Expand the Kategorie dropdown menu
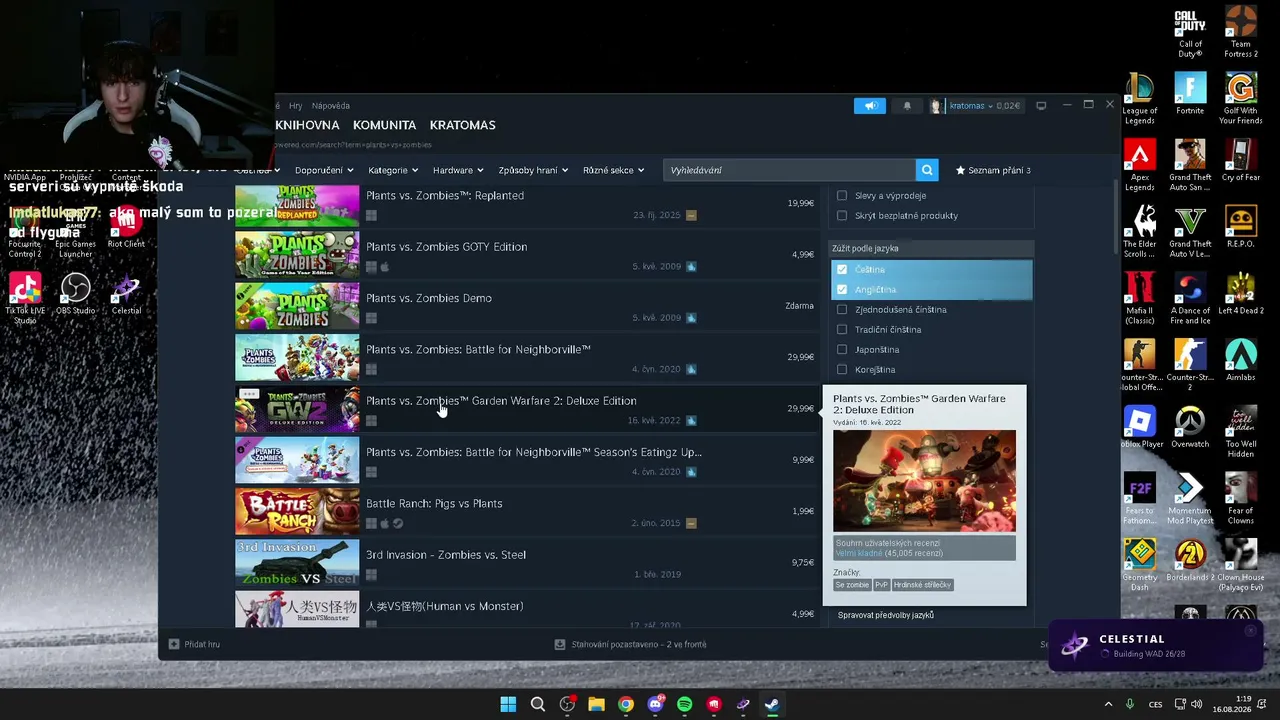Viewport: 1280px width, 720px height. click(x=392, y=170)
